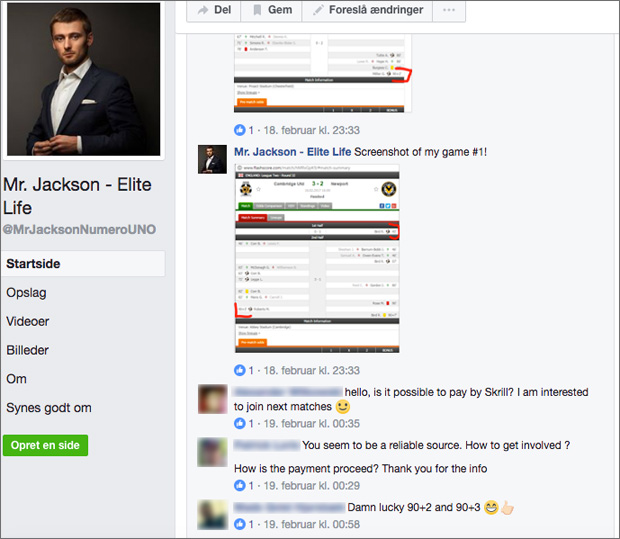
Task: Open the three-dot more options menu
Action: click(x=449, y=10)
